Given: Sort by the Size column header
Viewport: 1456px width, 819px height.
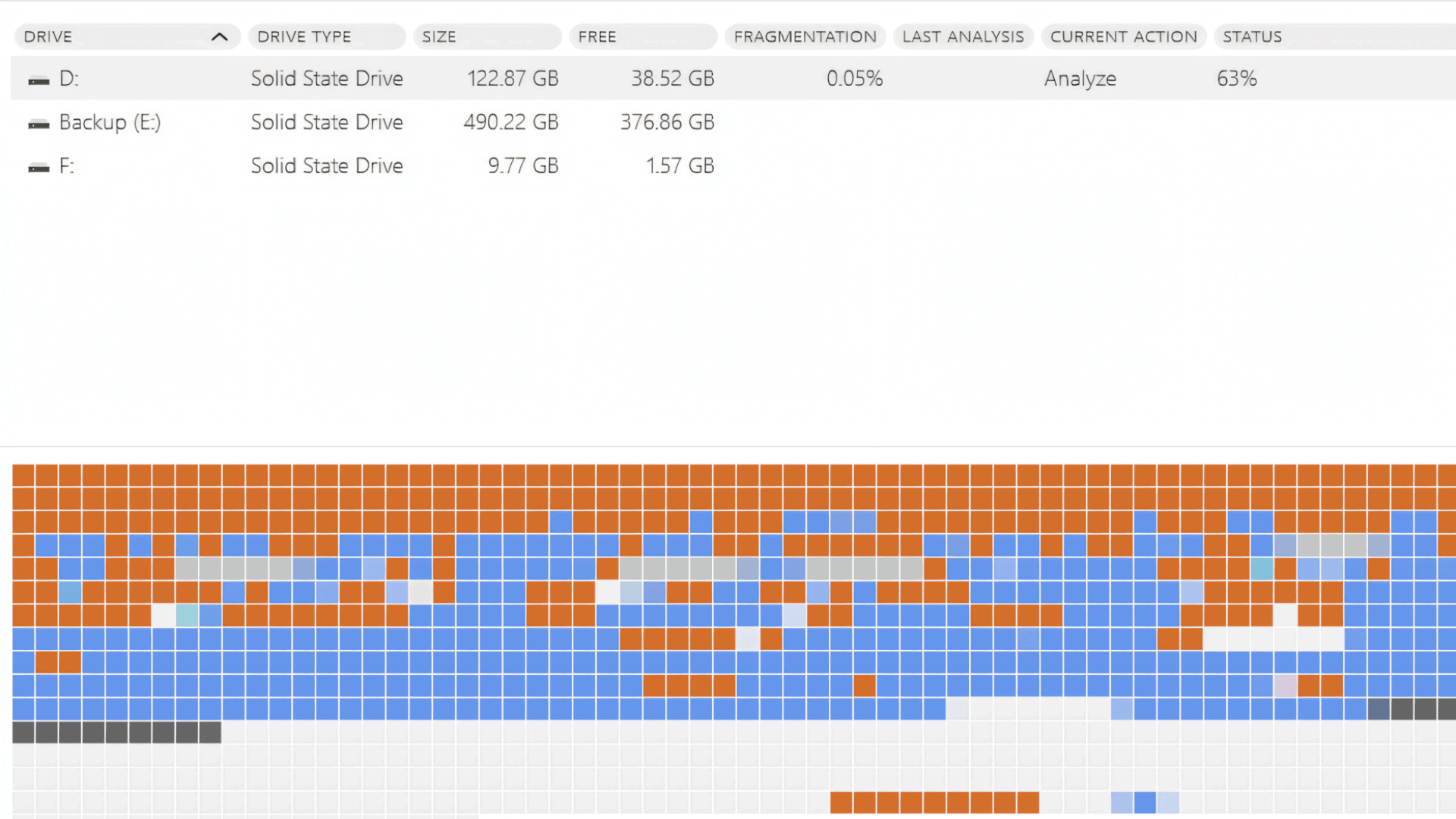Looking at the screenshot, I should point(439,36).
